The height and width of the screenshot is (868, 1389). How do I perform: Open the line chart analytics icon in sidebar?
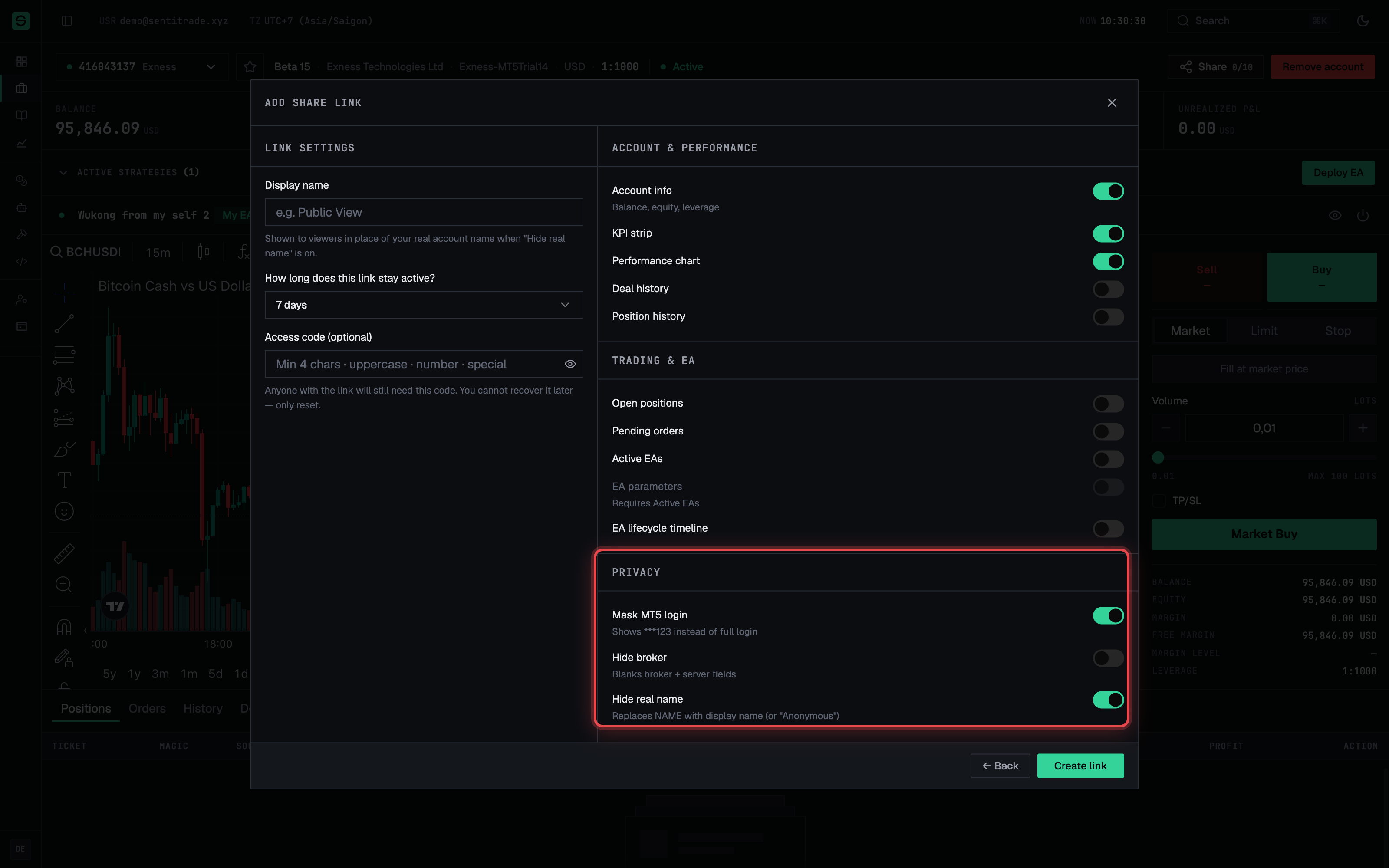[22, 143]
